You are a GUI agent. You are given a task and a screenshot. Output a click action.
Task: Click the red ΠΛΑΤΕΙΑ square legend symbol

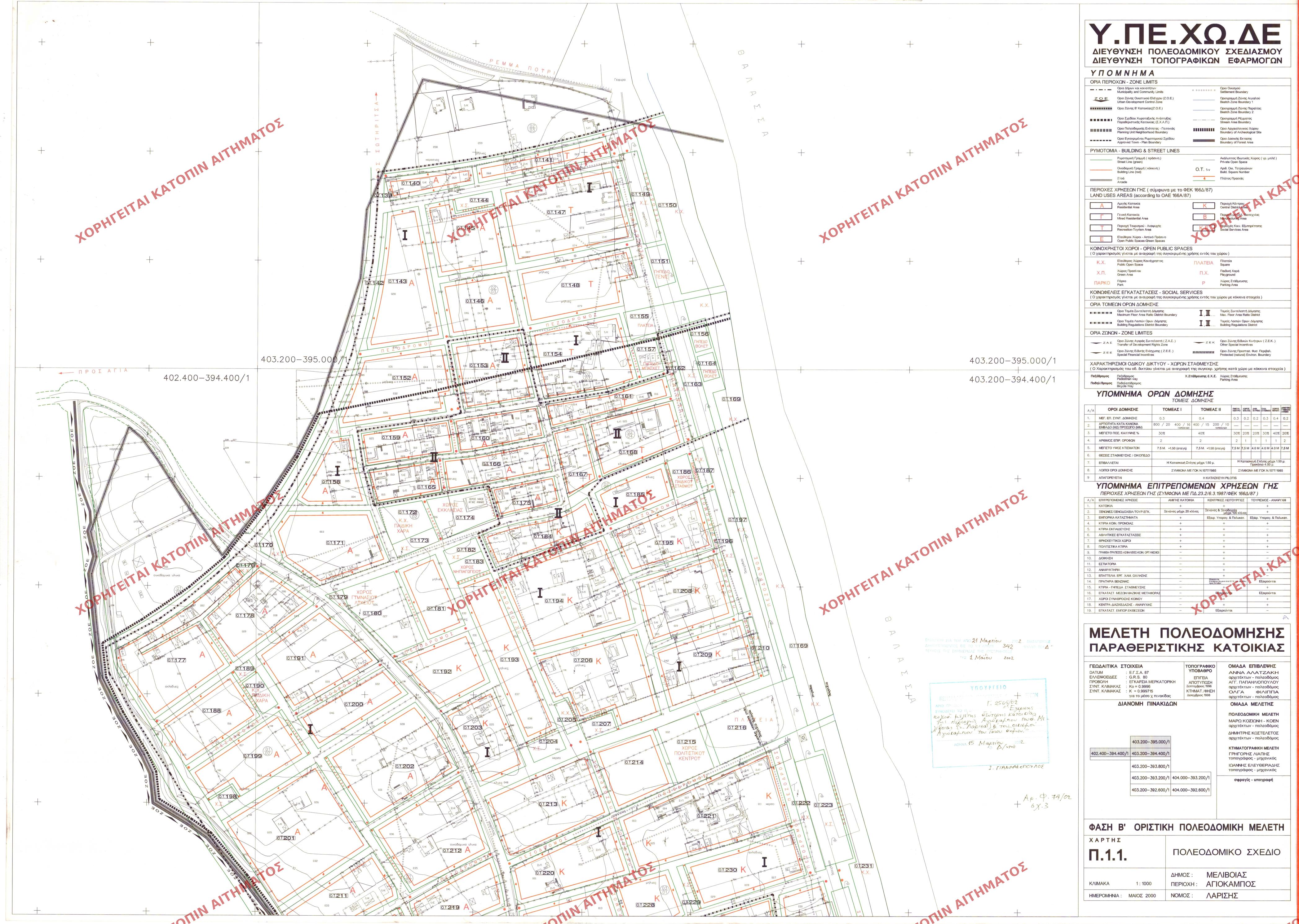click(x=1204, y=263)
